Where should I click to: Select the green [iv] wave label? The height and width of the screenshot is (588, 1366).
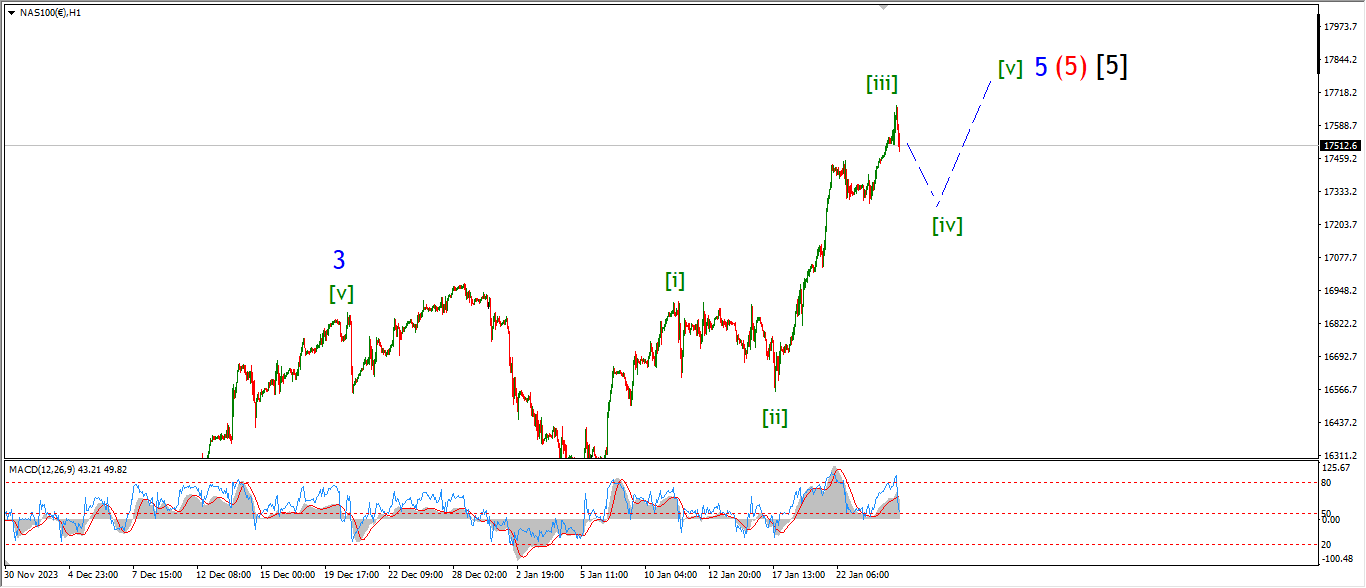click(x=947, y=225)
